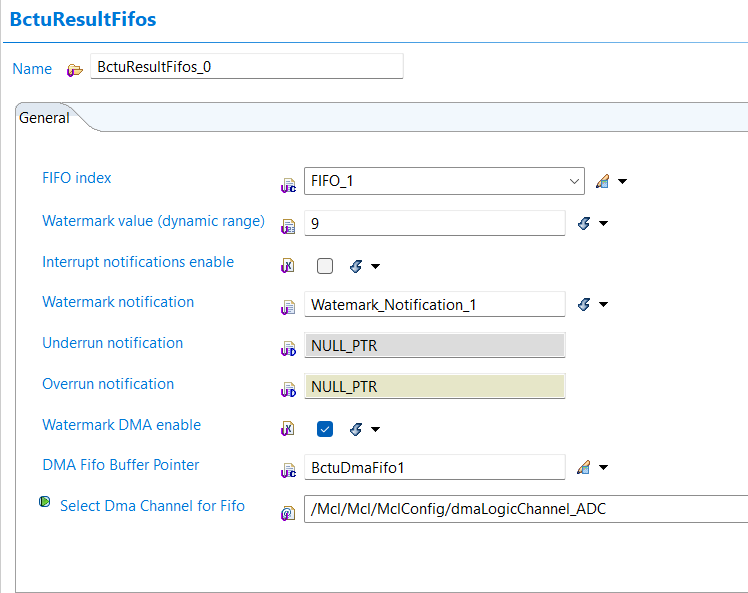Click the Watermark notification text field
Screen dimensions: 748x593
tap(434, 304)
